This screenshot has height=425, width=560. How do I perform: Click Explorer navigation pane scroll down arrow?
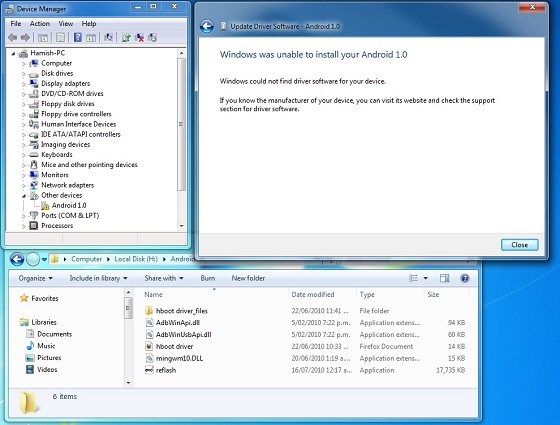click(x=129, y=383)
